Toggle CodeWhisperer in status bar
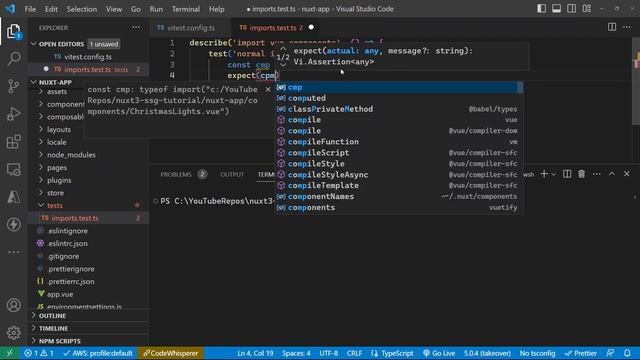Screen dimensions: 640x360 click(171, 353)
